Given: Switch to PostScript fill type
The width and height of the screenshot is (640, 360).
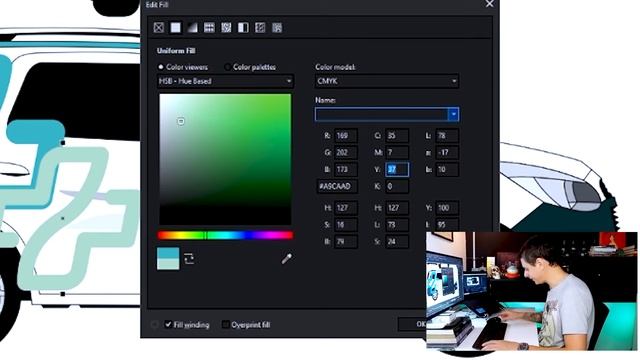Looking at the screenshot, I should [x=277, y=27].
